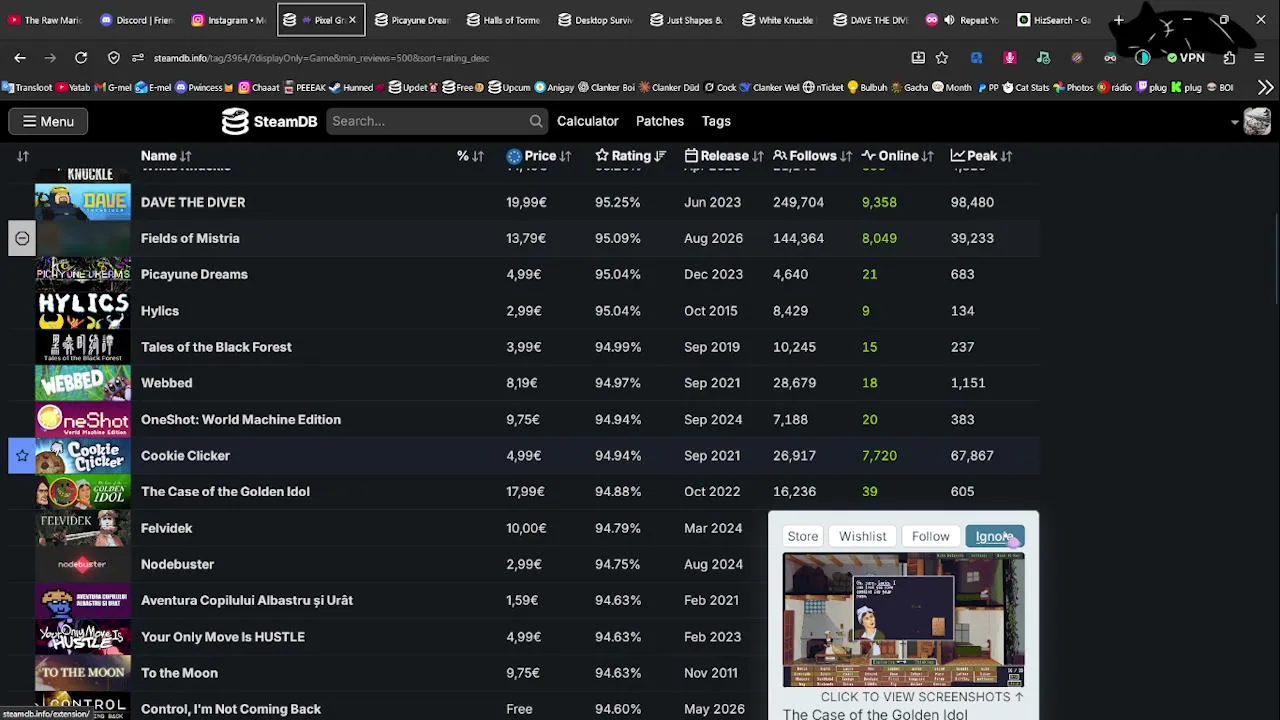1280x720 pixels.
Task: Open the Picayune Dreams game link
Action: [x=194, y=274]
